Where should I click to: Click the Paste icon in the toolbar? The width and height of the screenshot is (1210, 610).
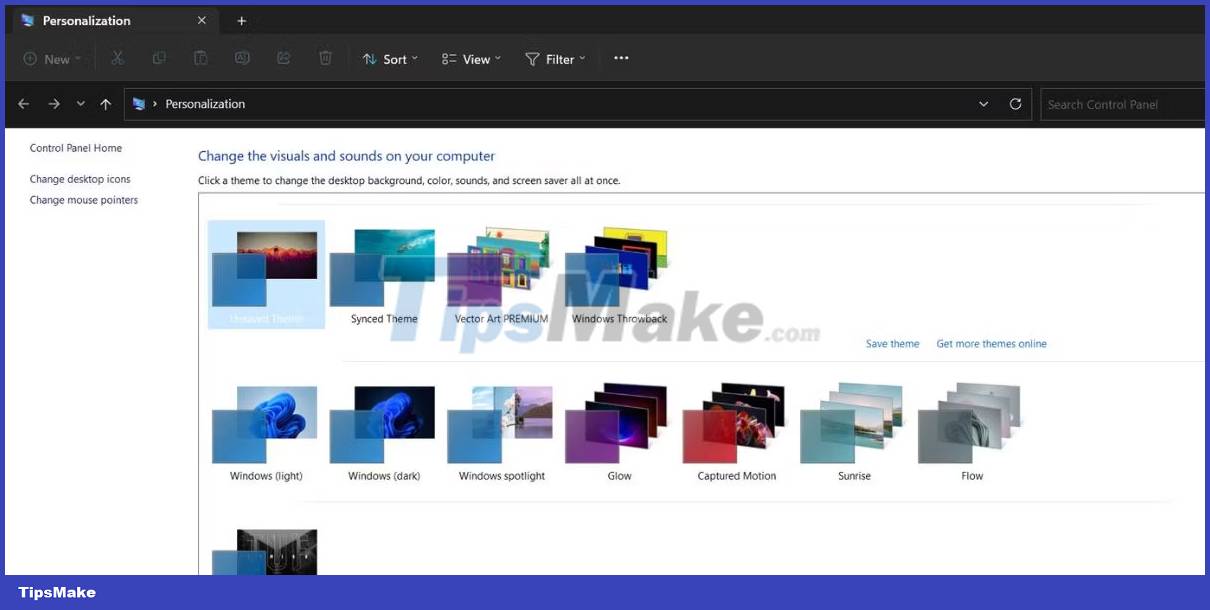click(x=200, y=58)
